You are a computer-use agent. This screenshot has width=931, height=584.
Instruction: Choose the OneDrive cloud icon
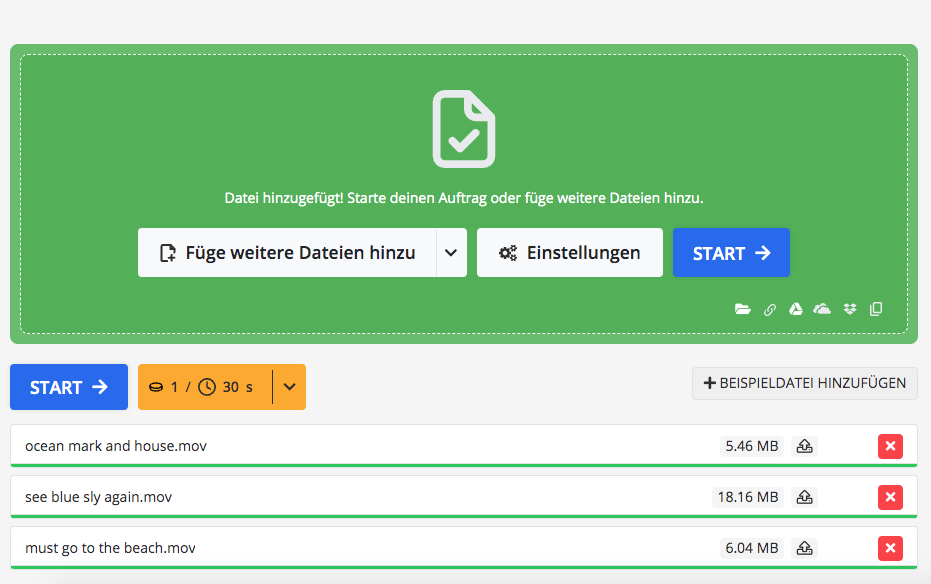[822, 309]
